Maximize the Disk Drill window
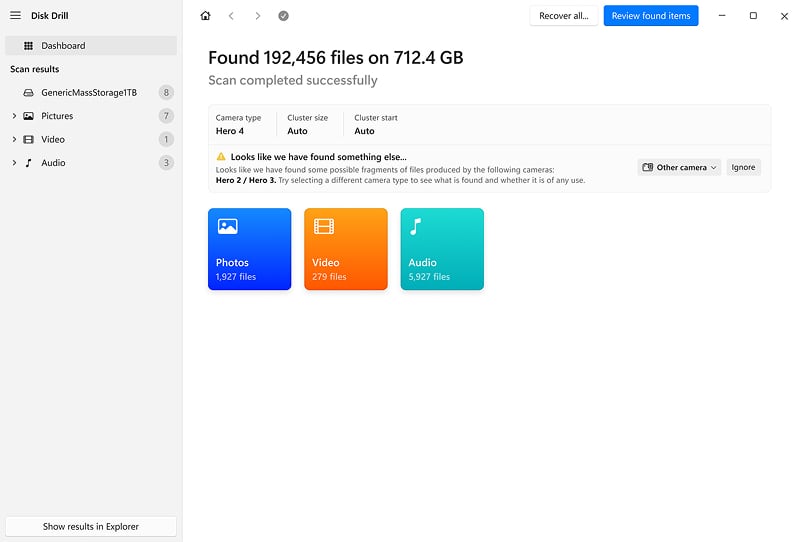The height and width of the screenshot is (542, 800). (x=753, y=16)
